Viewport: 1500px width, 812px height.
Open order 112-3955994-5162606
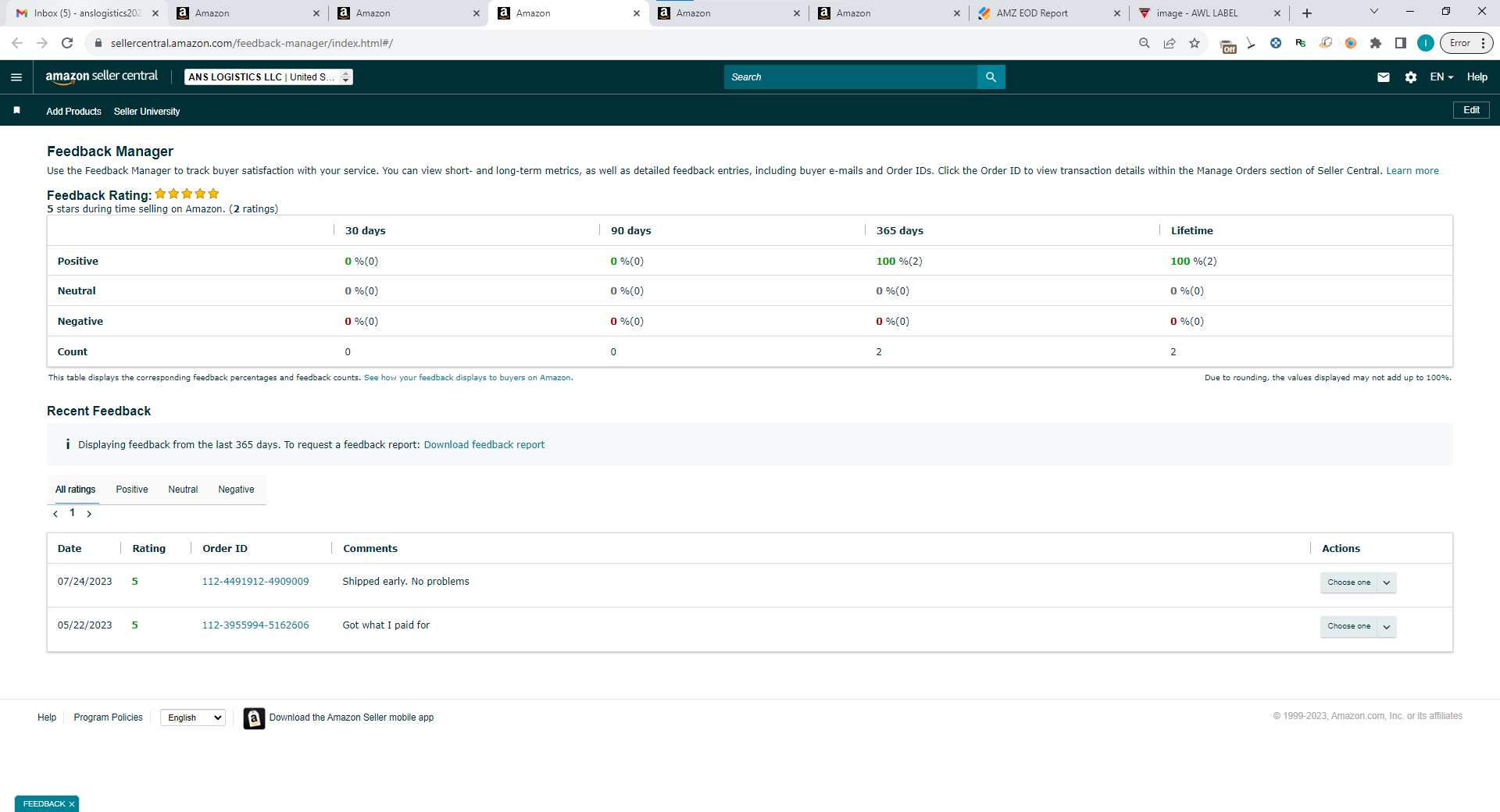point(255,625)
